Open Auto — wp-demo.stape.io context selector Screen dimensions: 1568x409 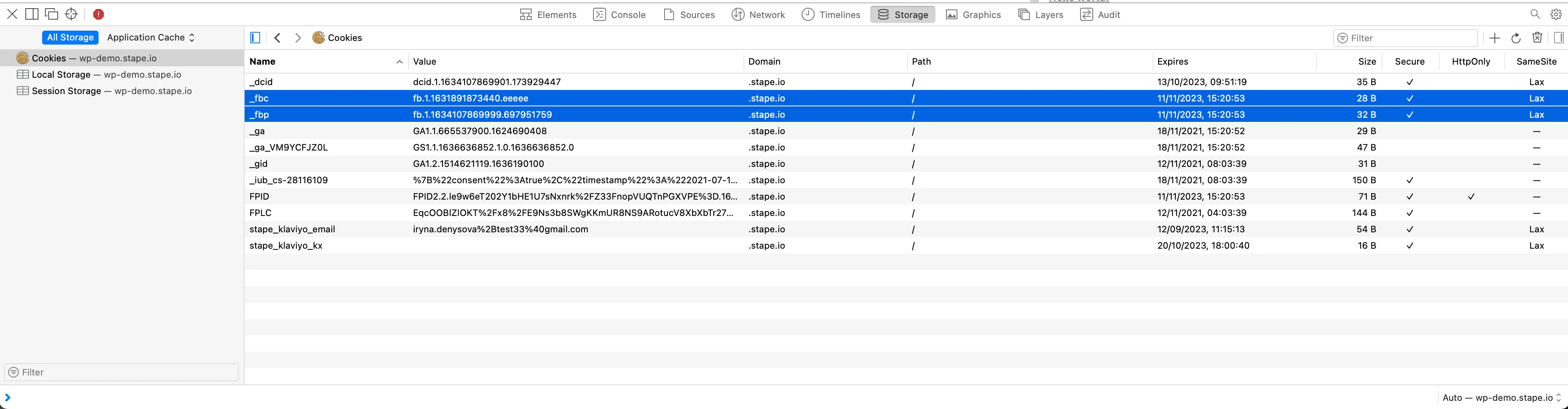pos(1501,398)
